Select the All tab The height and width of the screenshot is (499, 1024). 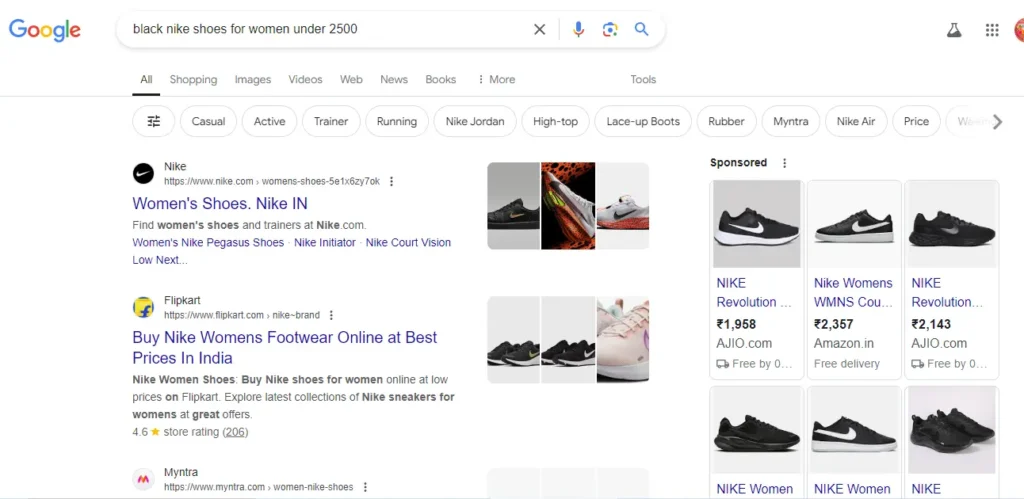click(146, 80)
